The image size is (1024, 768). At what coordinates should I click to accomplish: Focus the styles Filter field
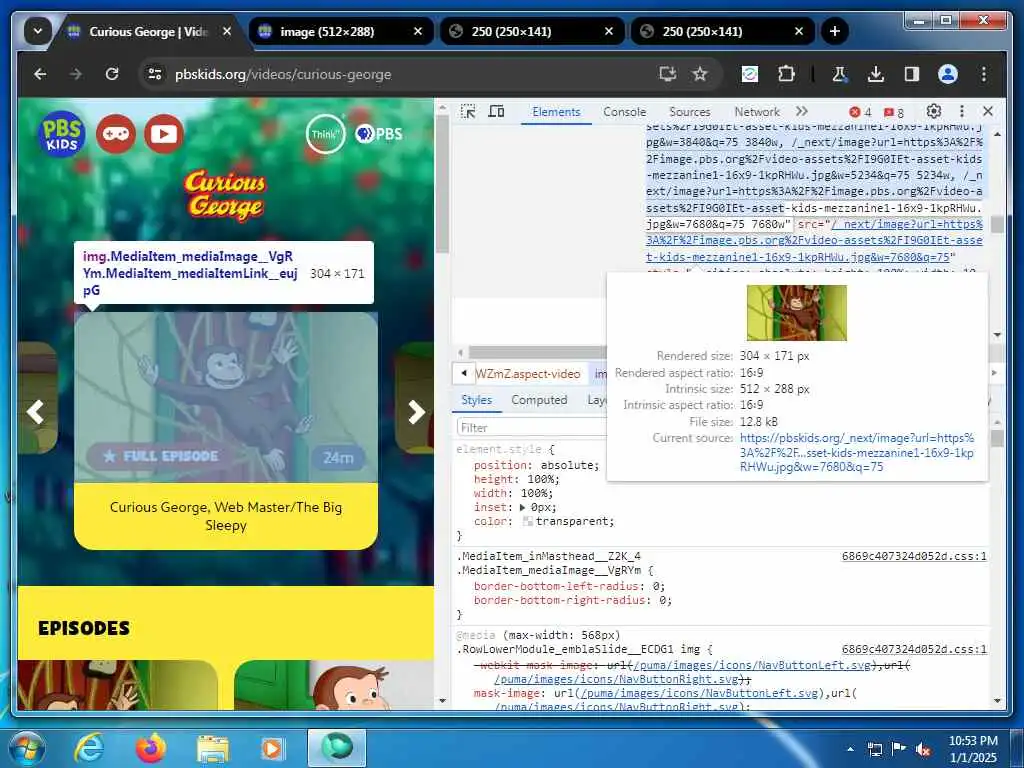pyautogui.click(x=532, y=428)
